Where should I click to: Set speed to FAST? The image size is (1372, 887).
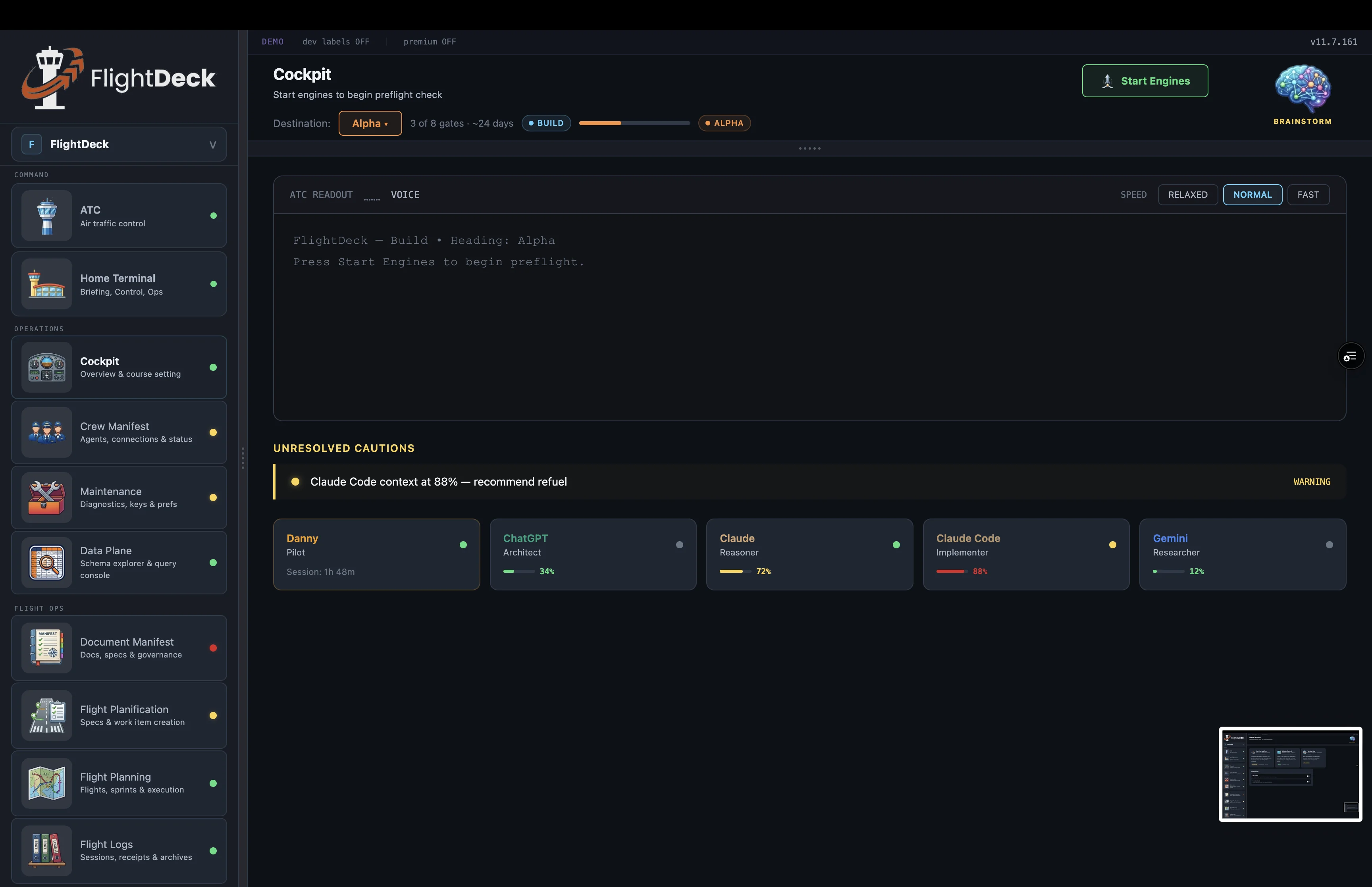tap(1308, 195)
